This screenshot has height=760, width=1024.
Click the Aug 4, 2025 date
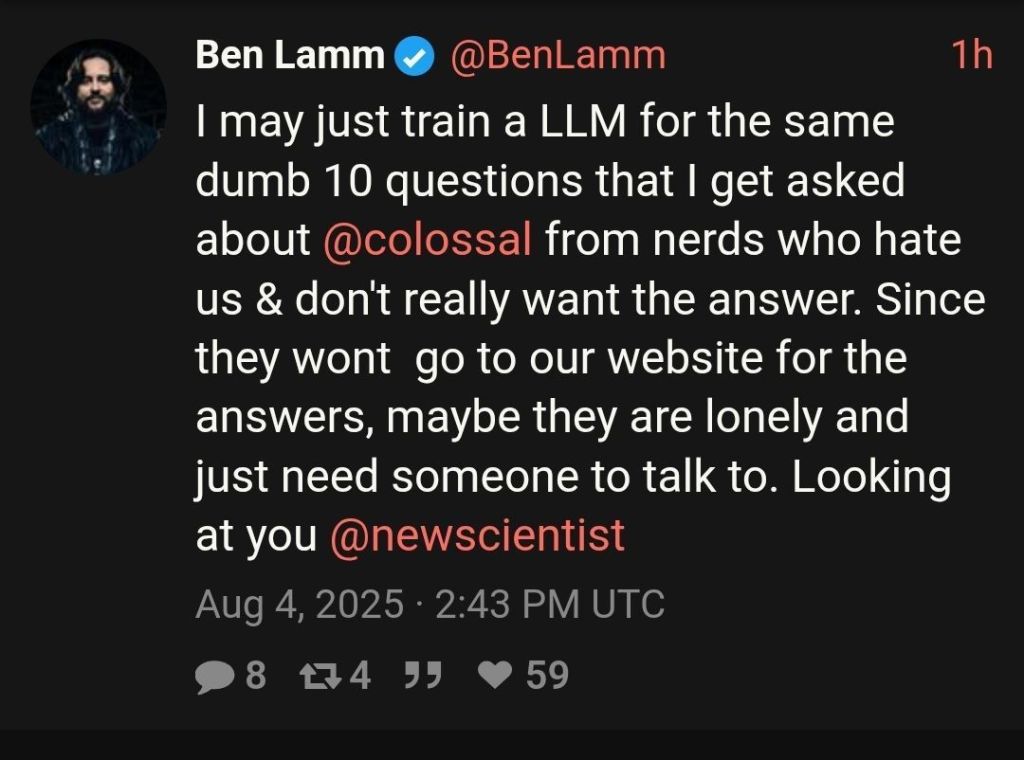coord(300,604)
